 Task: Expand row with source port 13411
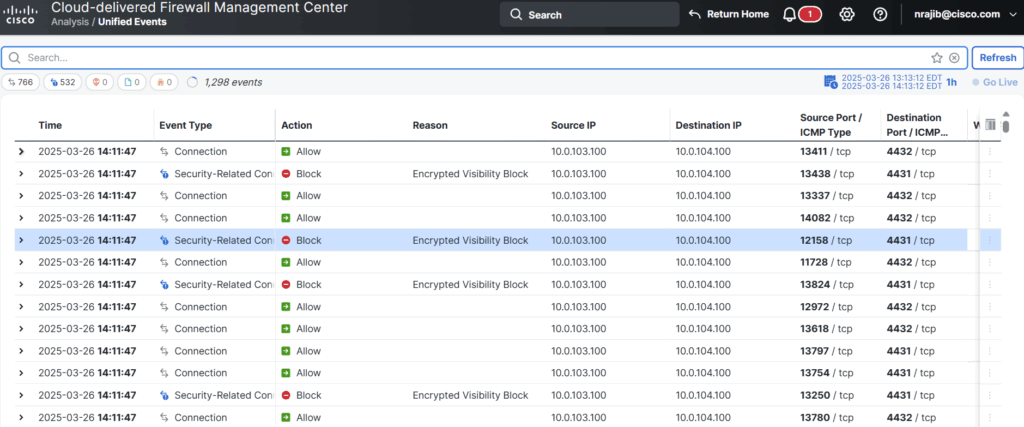(x=21, y=151)
